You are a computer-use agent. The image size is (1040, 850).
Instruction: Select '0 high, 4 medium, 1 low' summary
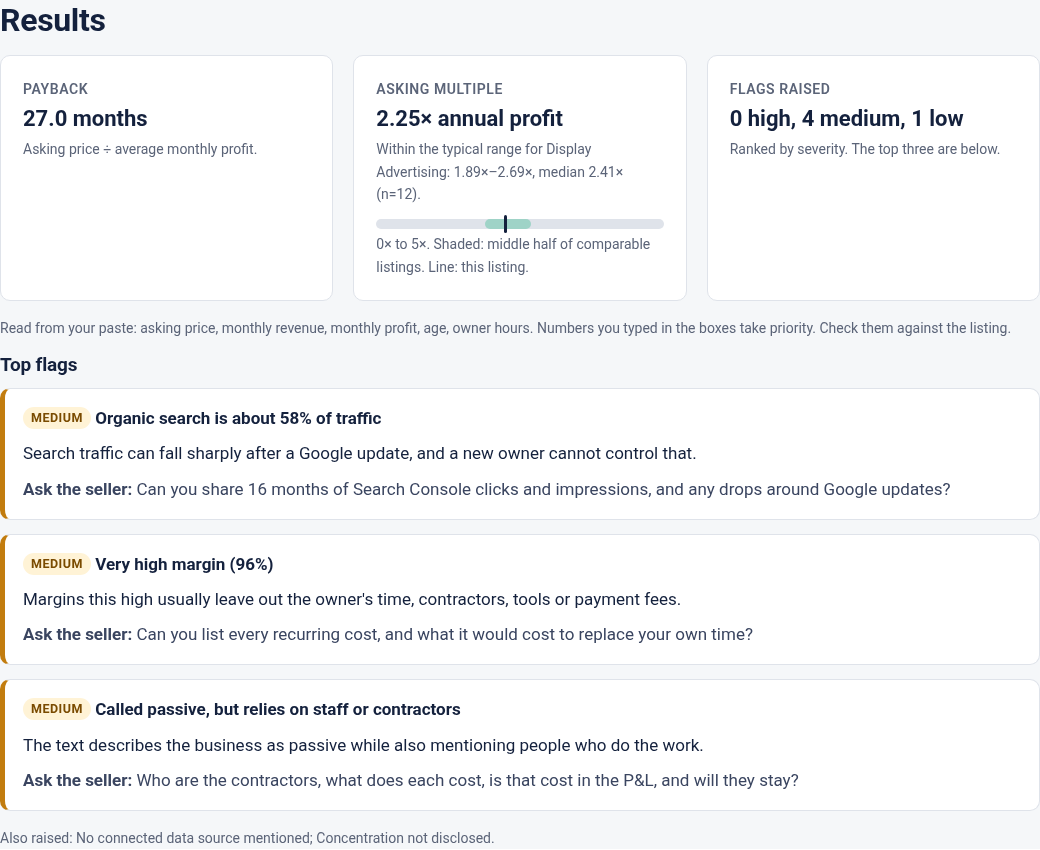846,119
